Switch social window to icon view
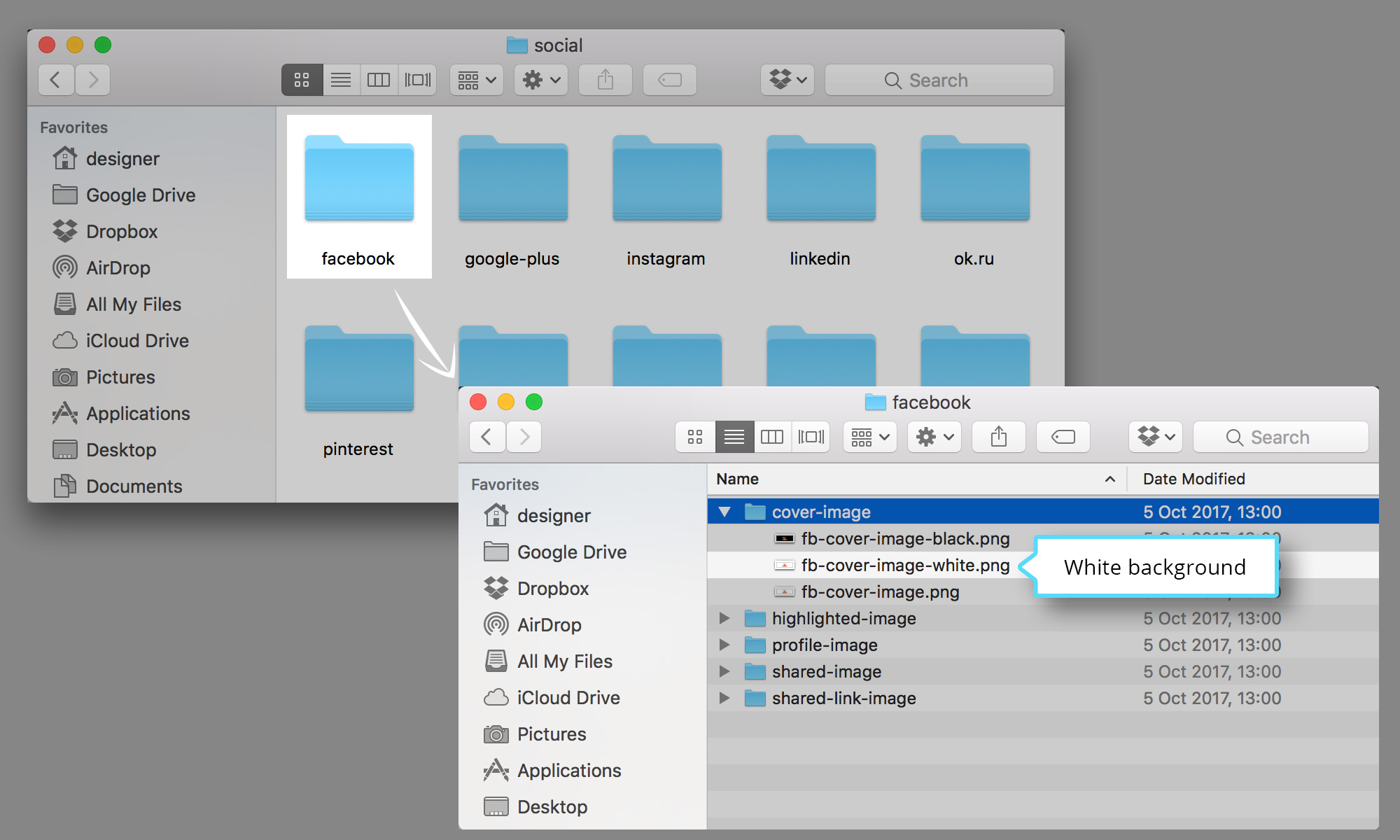 302,80
